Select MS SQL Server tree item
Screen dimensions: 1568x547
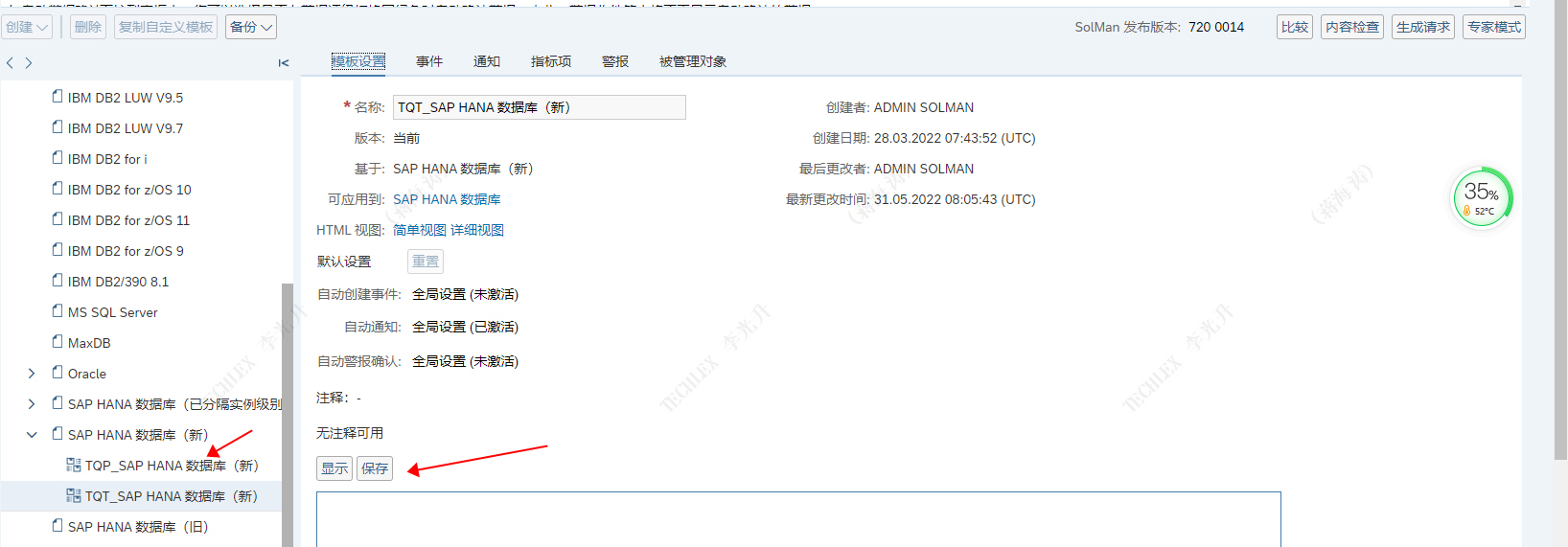pos(113,312)
